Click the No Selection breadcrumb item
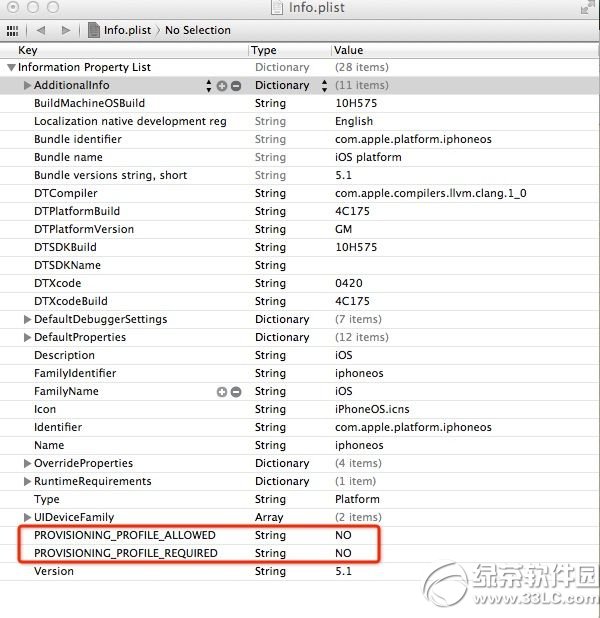The width and height of the screenshot is (600, 618). click(x=198, y=30)
